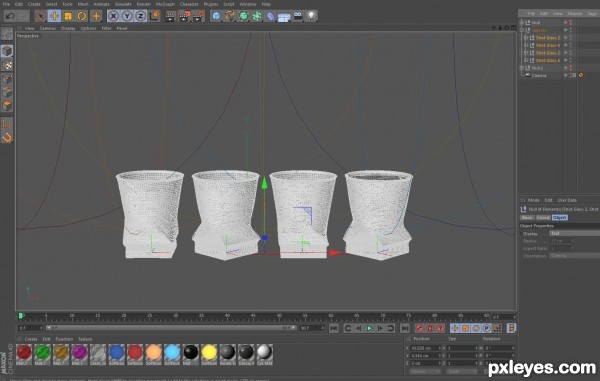Click the Render View clapperboard icon
The height and width of the screenshot is (381, 600).
171,16
